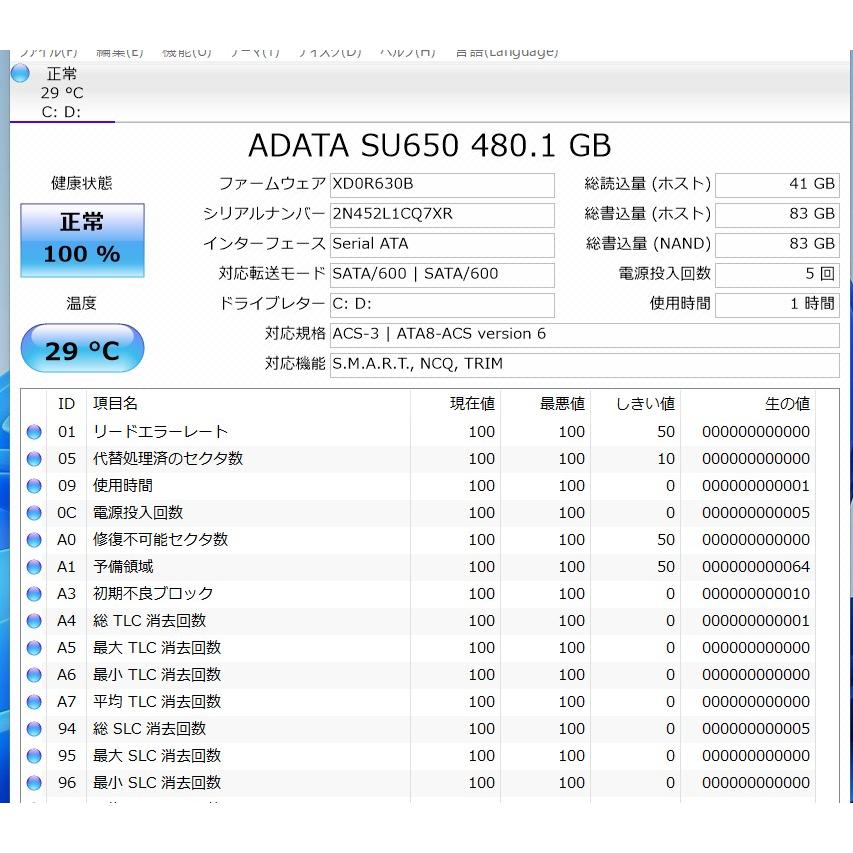Click the 総書込量 (ホスト) value 83 GB
The height and width of the screenshot is (853, 853).
click(x=777, y=214)
